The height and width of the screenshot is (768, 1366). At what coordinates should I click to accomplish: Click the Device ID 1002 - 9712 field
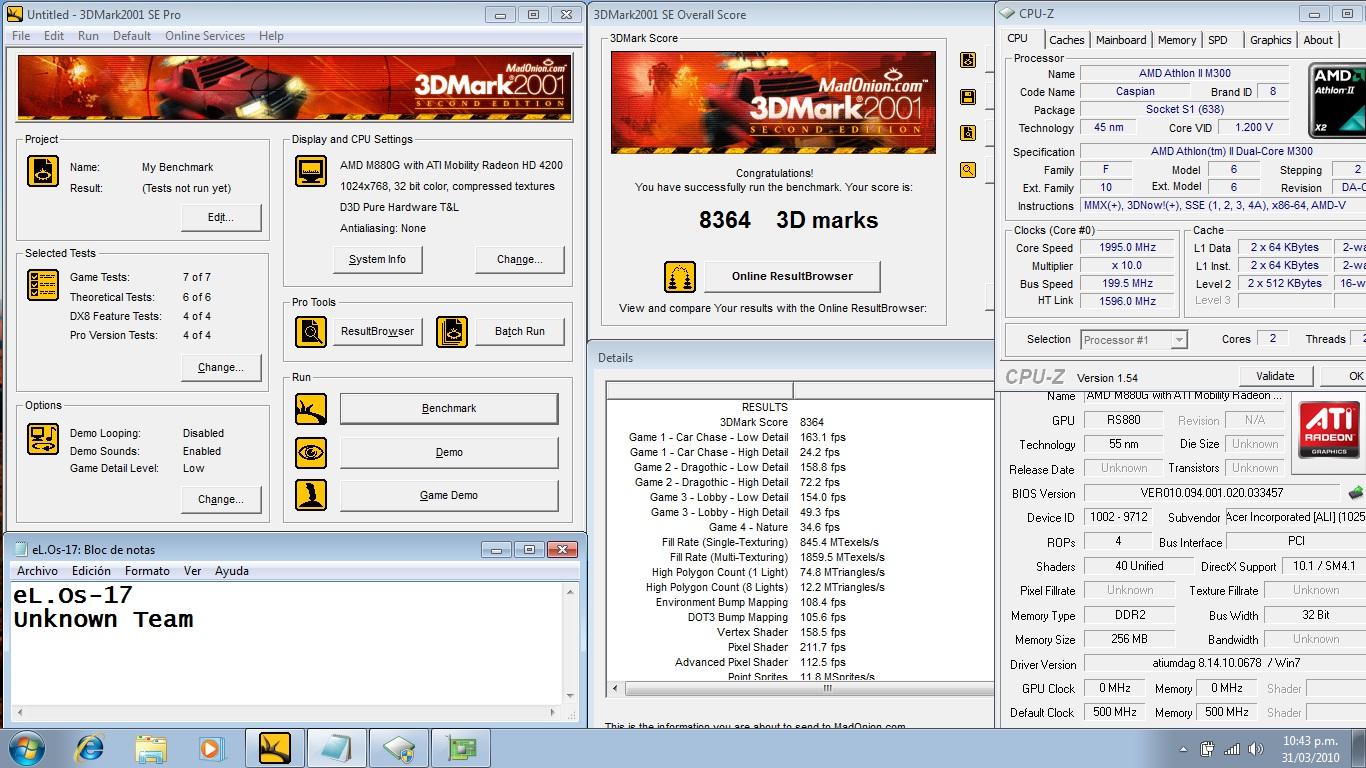coord(1119,517)
